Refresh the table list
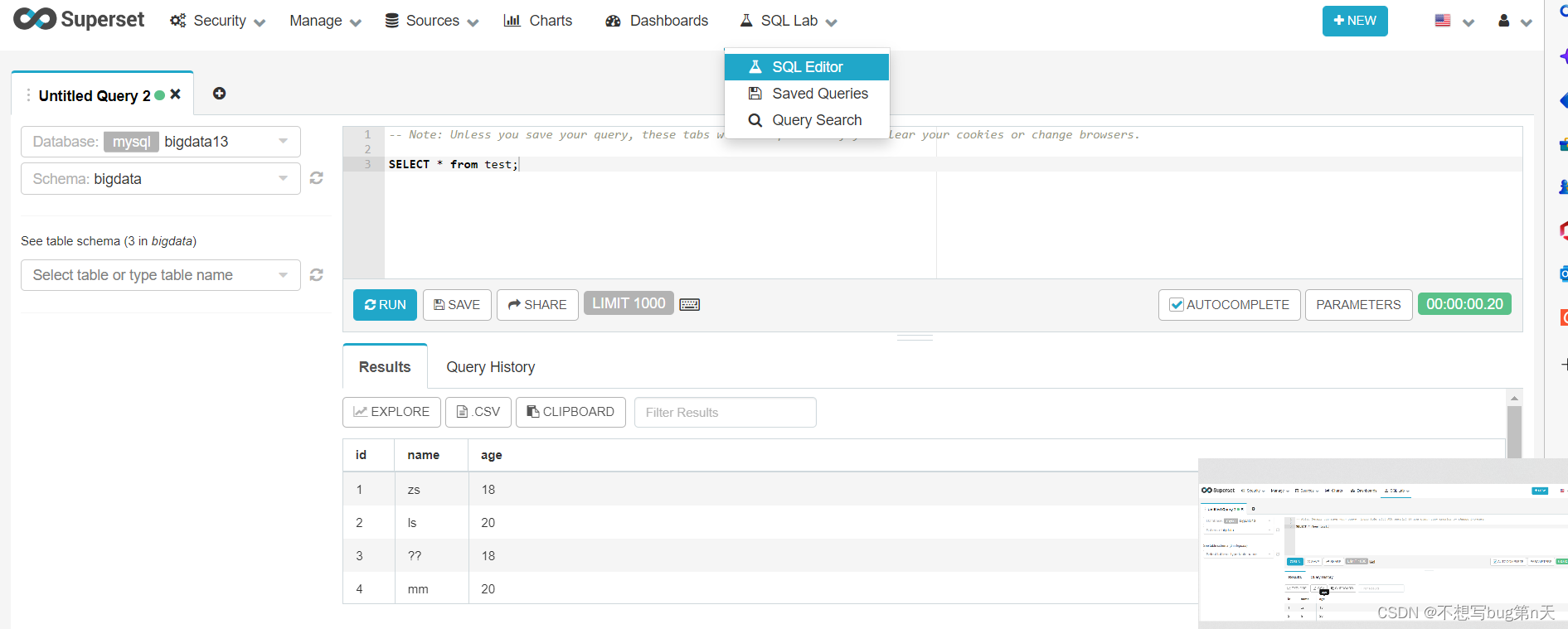The height and width of the screenshot is (629, 1568). (317, 274)
